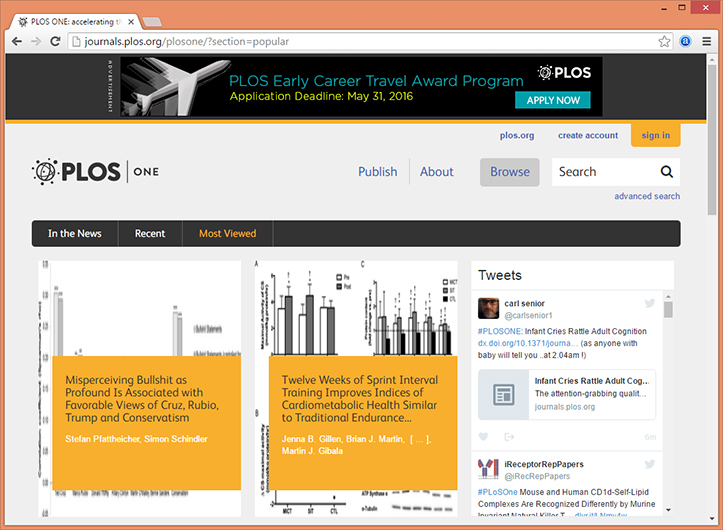Viewport: 723px width, 530px height.
Task: Click the tweets widget scroll down arrow
Action: (668, 510)
